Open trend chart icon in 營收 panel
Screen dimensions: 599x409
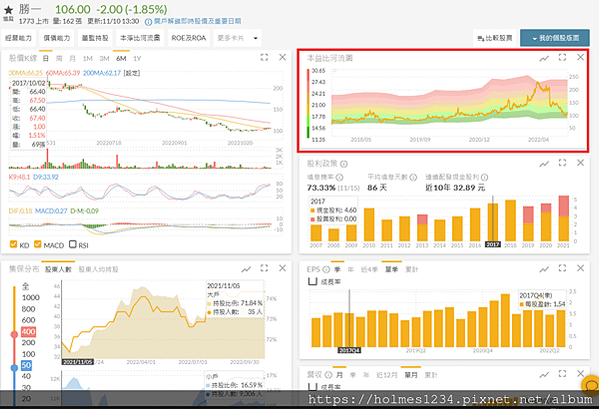tap(544, 375)
